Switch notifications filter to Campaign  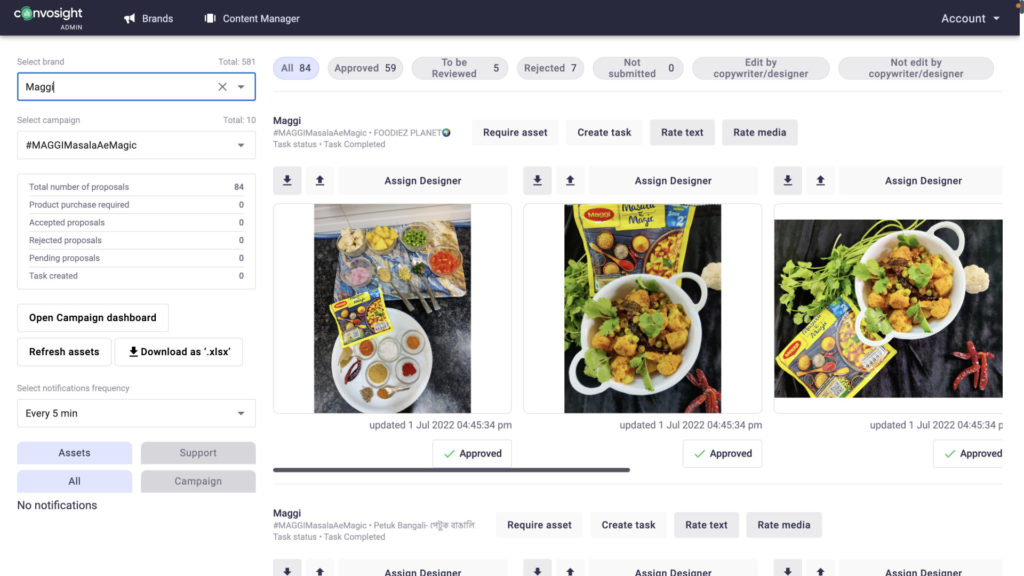198,481
